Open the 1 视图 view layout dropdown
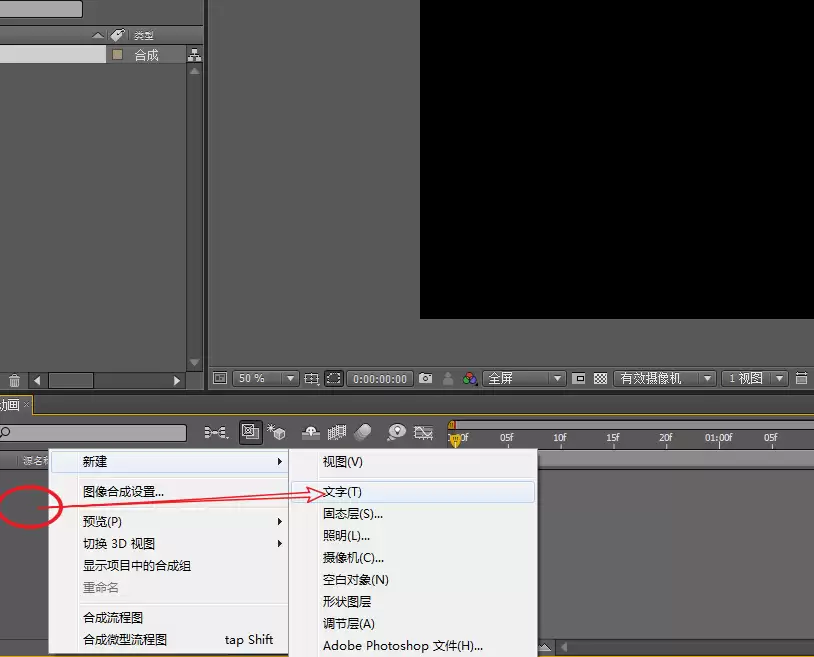The width and height of the screenshot is (814, 657). click(x=755, y=378)
